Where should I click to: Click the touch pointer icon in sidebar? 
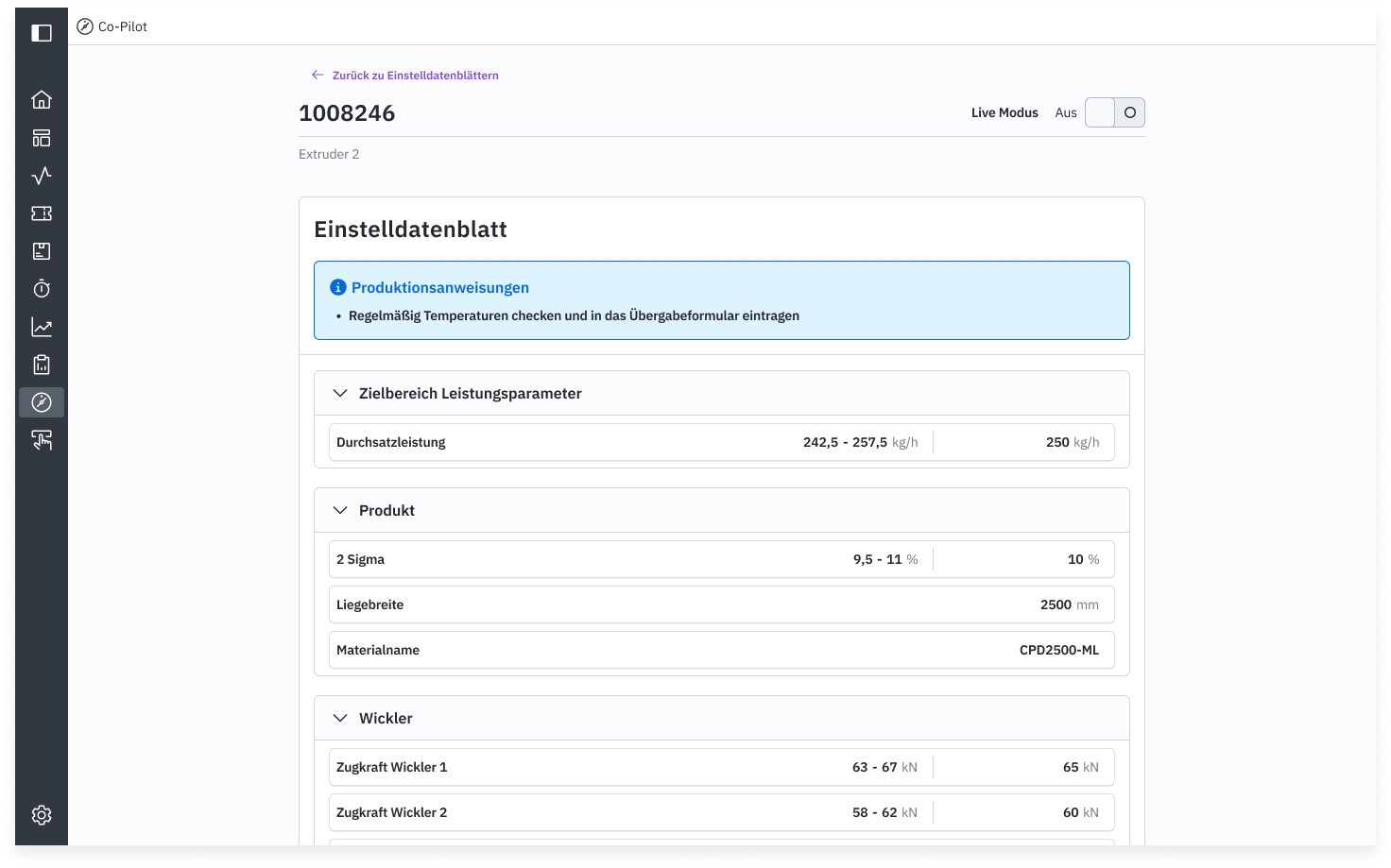tap(42, 440)
